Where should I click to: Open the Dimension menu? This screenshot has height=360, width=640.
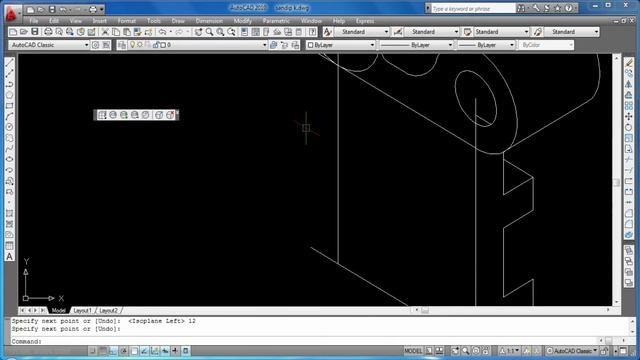209,21
